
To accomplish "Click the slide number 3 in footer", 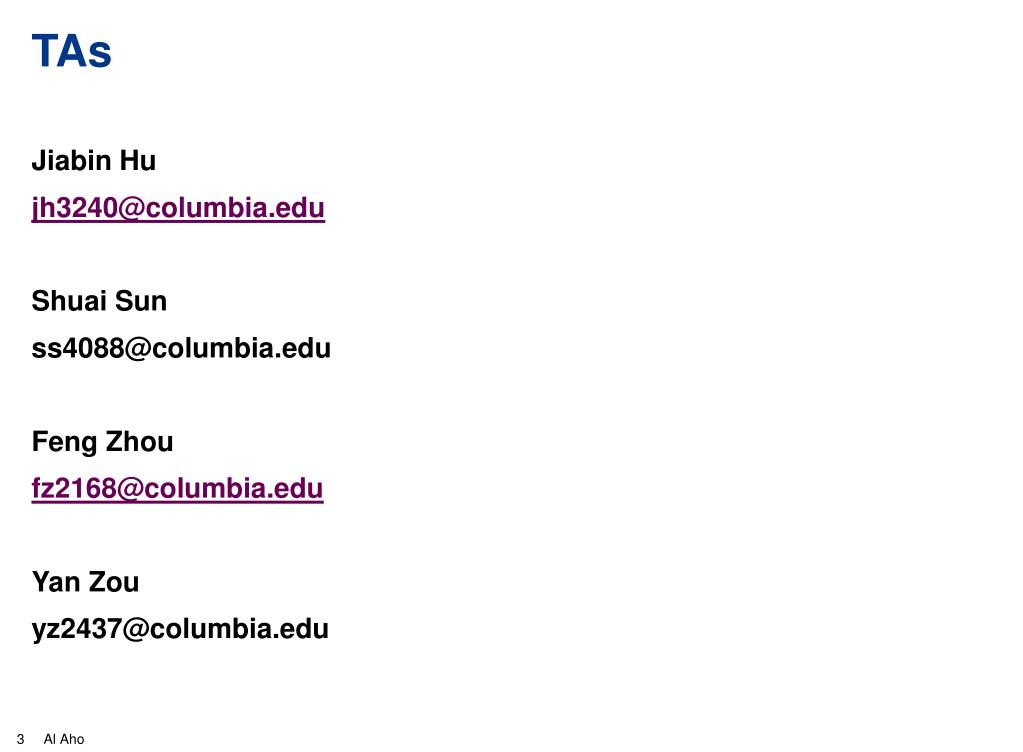I will coord(21,739).
